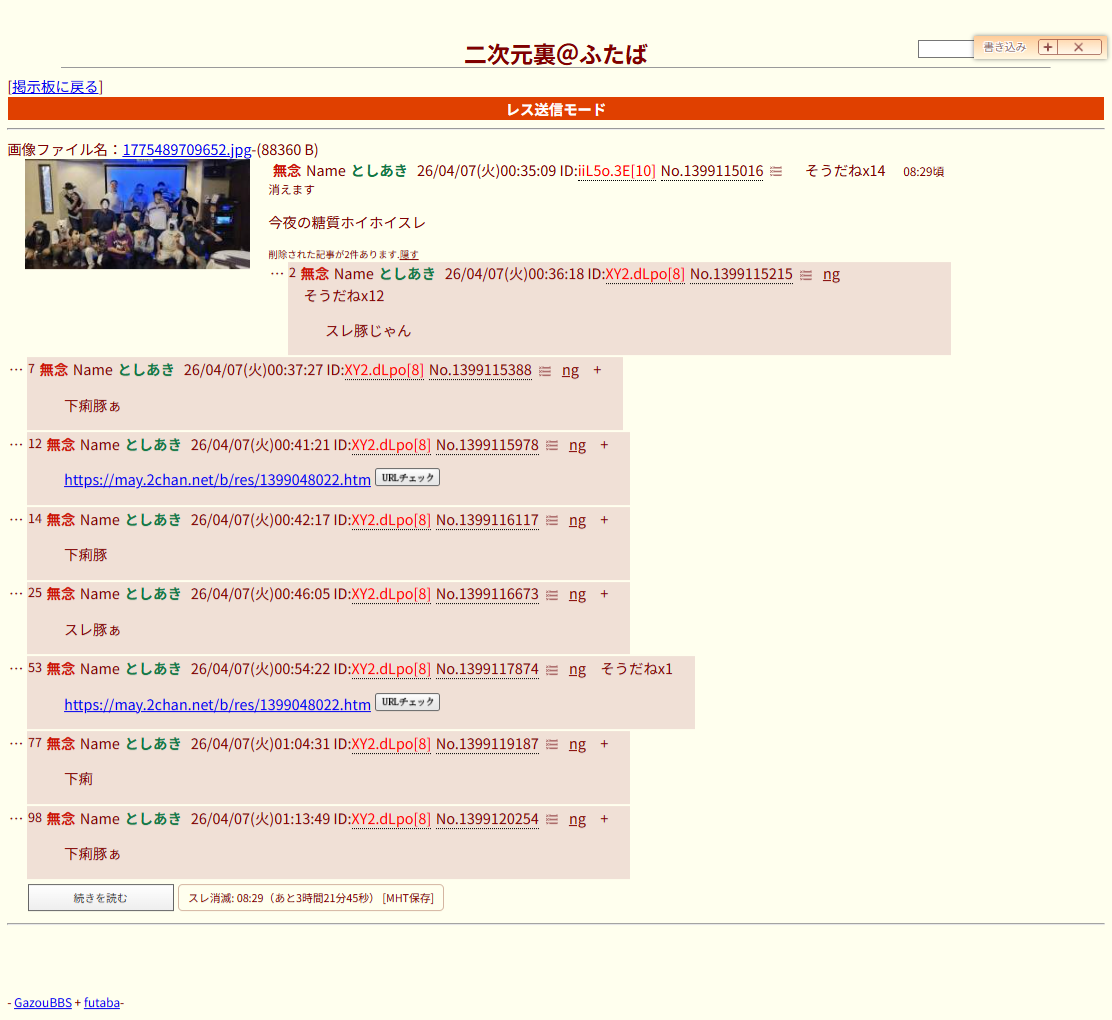Screen dimensions: 1112x1020
Task: Close the 書き込み floating panel
Action: [x=1078, y=47]
